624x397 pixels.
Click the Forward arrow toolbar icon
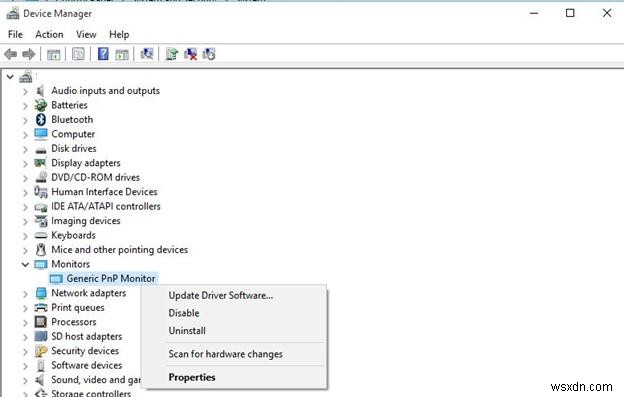(x=29, y=54)
